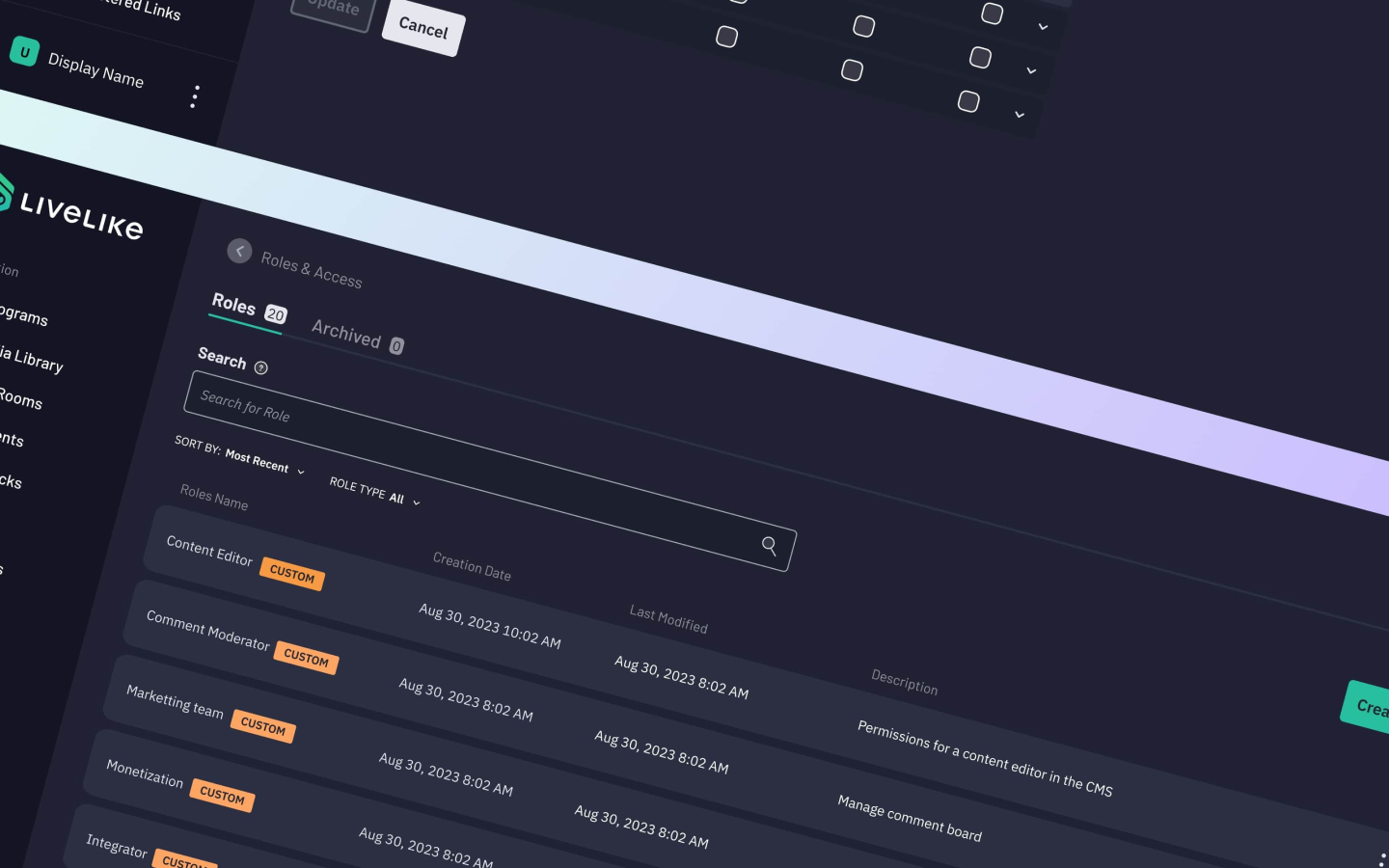Select the Integrator role name
Image resolution: width=1389 pixels, height=868 pixels.
[117, 846]
